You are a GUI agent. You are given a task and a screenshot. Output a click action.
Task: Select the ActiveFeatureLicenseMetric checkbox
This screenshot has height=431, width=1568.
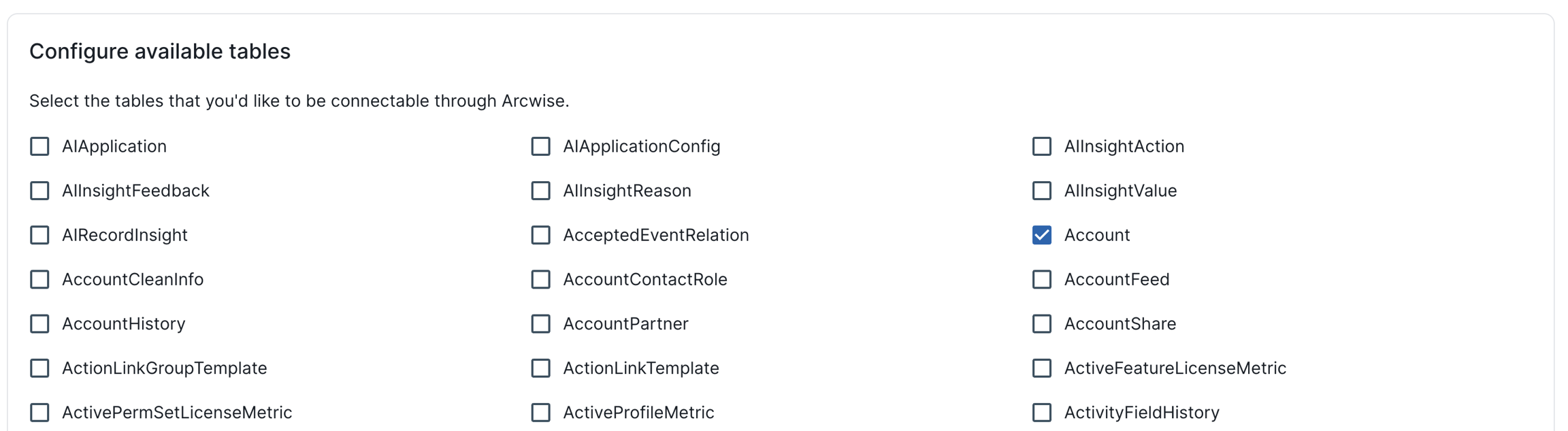click(x=1041, y=368)
